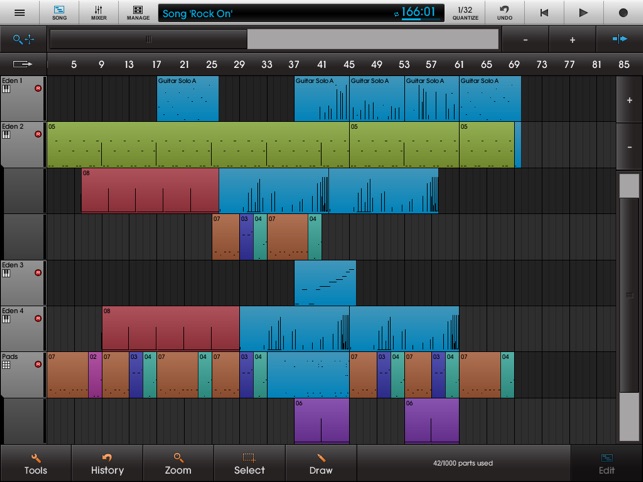
Task: Open the Mixer panel
Action: pyautogui.click(x=98, y=12)
